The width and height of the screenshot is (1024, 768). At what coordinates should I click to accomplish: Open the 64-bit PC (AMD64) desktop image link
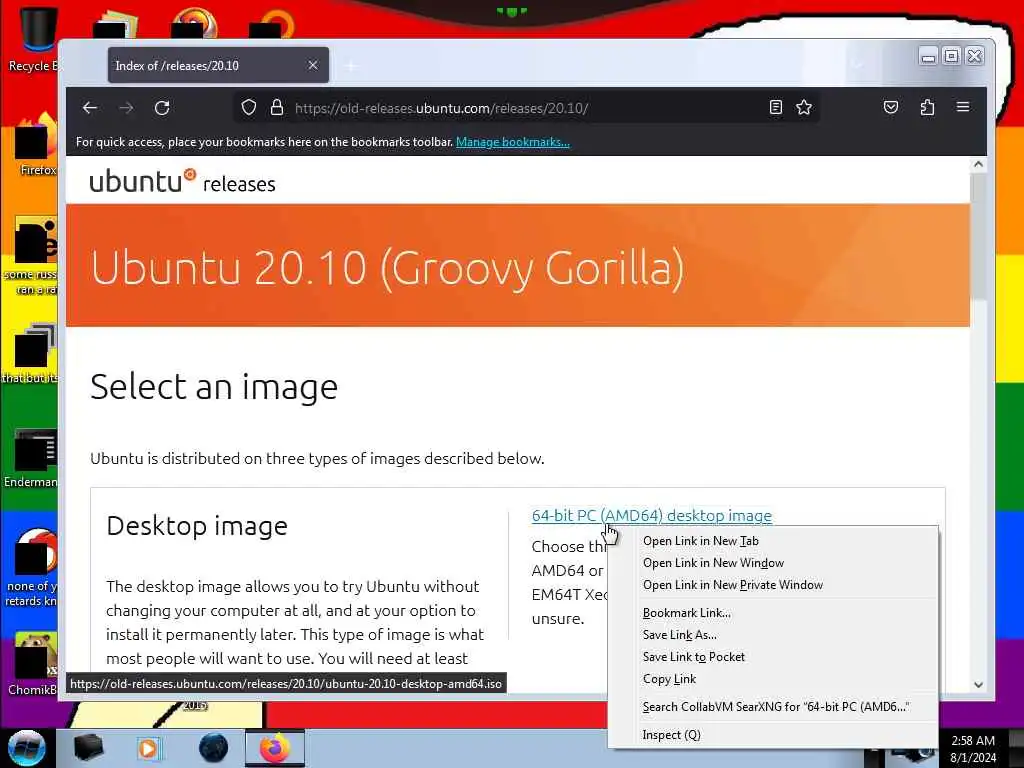651,515
